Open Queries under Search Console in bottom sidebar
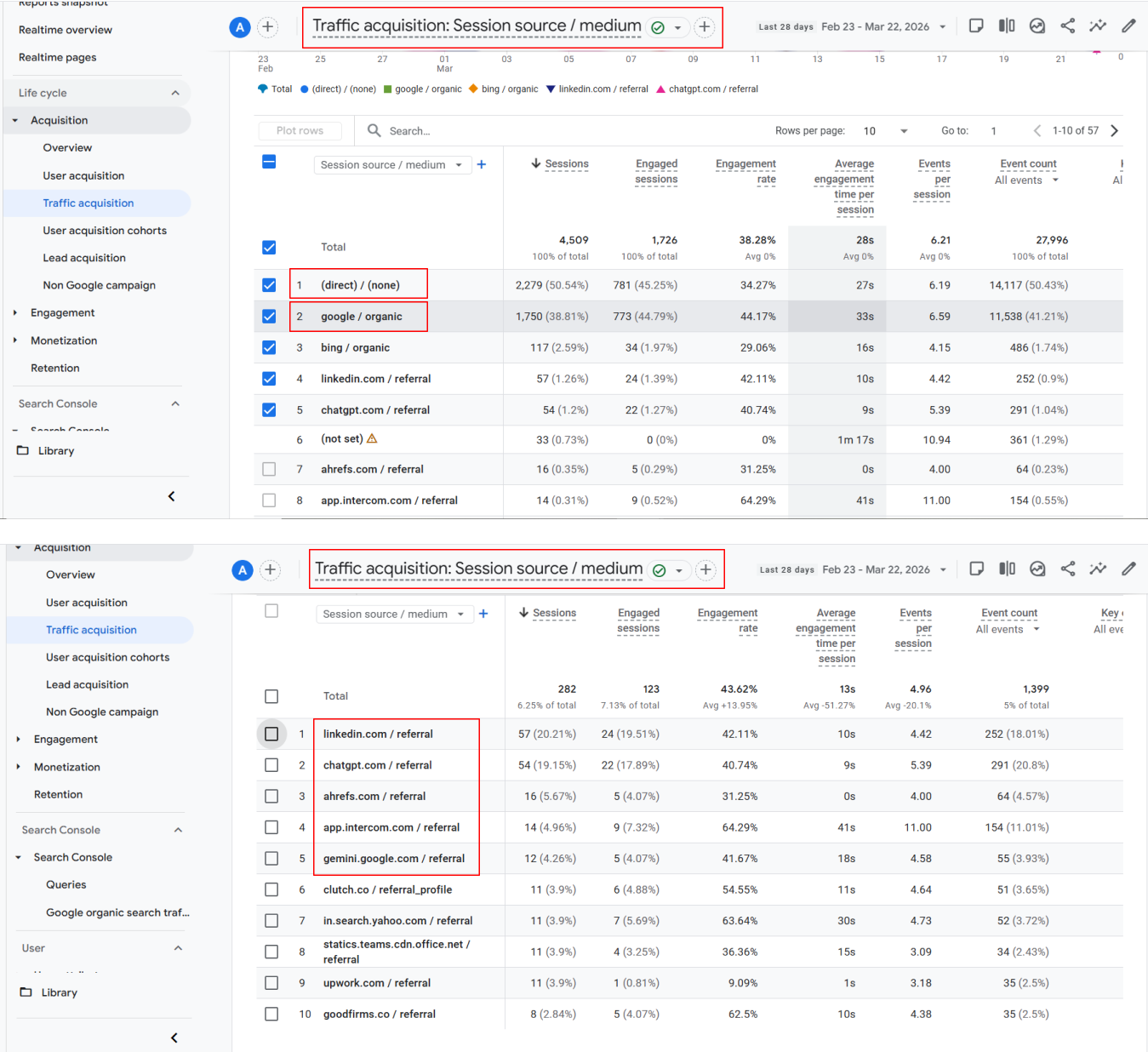Image resolution: width=1148 pixels, height=1052 pixels. [66, 885]
